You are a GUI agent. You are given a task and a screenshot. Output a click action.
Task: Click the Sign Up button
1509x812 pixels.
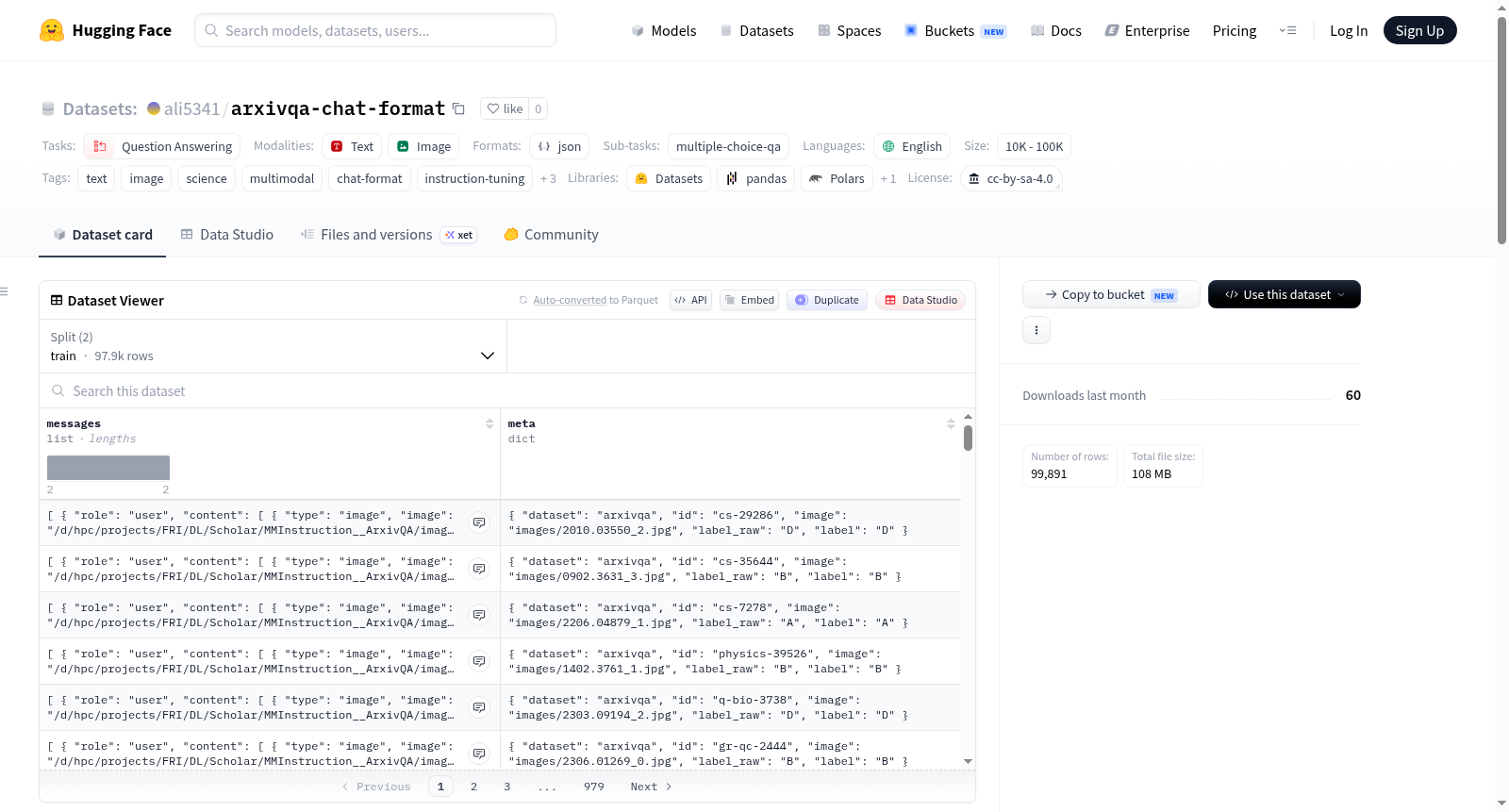click(1419, 30)
